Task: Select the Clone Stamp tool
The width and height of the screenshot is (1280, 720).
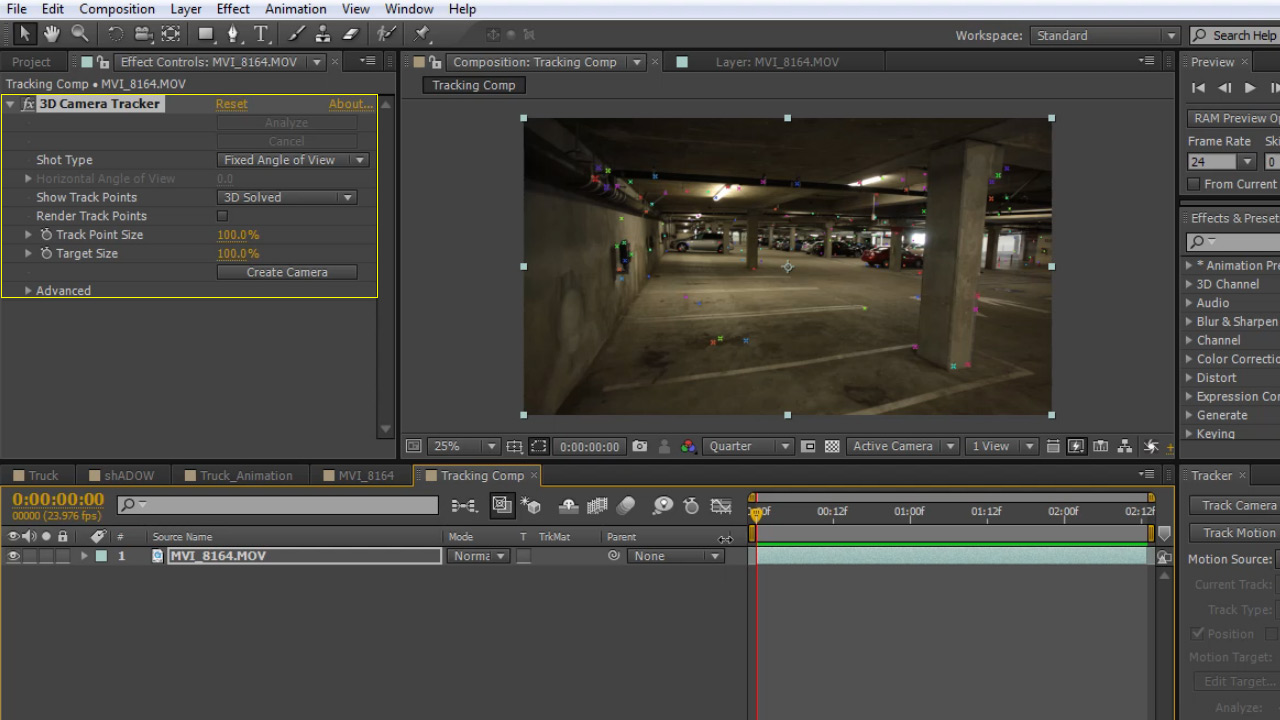Action: click(x=322, y=34)
